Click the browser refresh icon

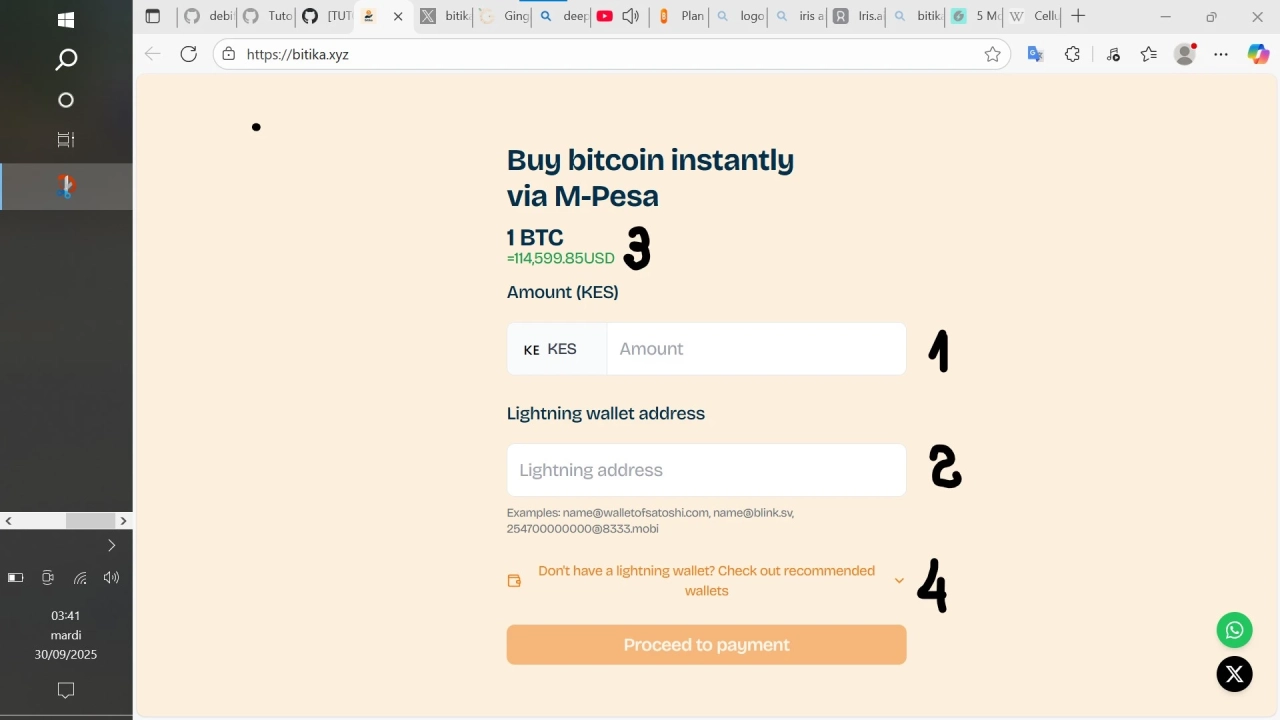(189, 54)
